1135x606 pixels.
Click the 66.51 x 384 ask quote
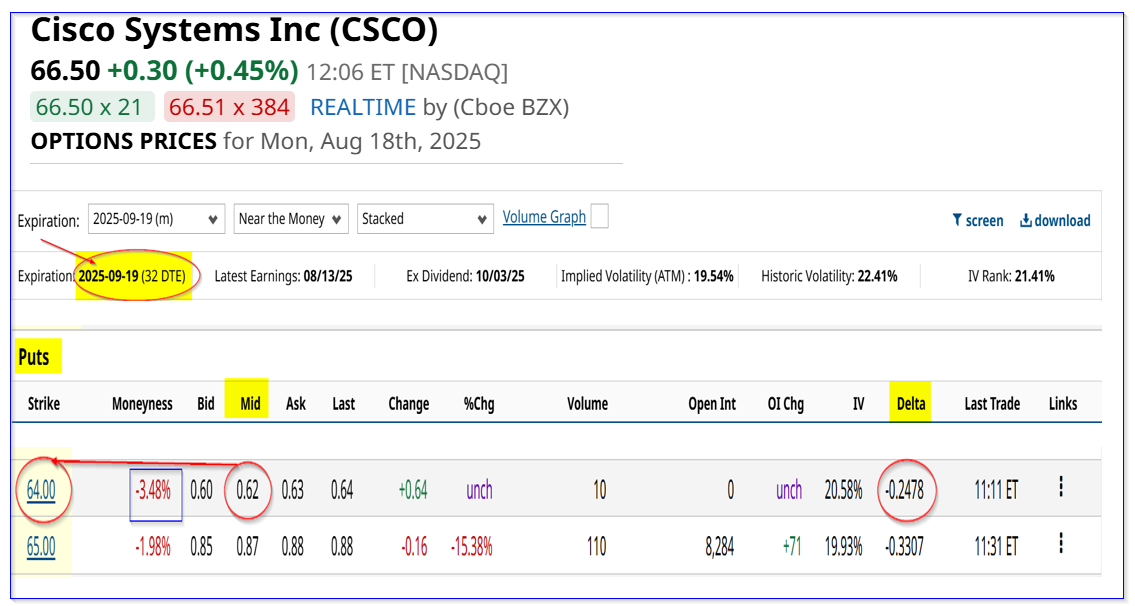click(x=229, y=107)
